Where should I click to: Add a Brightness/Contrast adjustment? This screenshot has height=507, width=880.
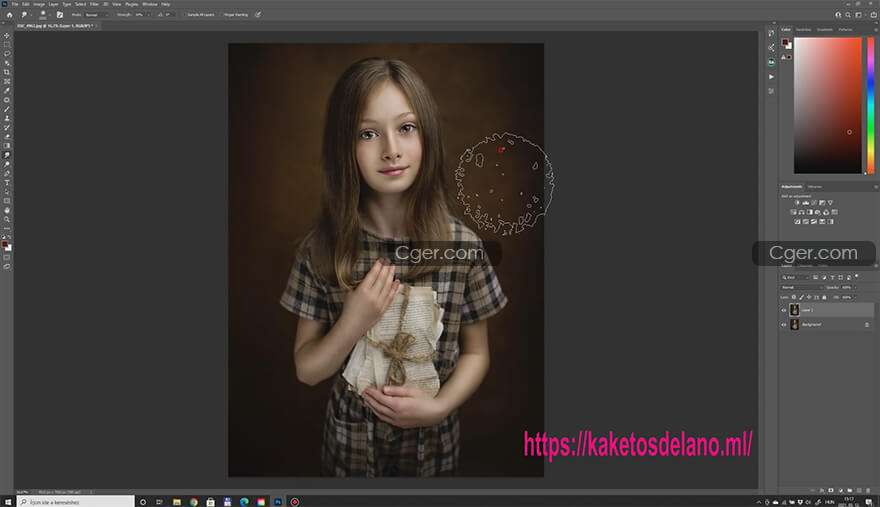pos(797,202)
